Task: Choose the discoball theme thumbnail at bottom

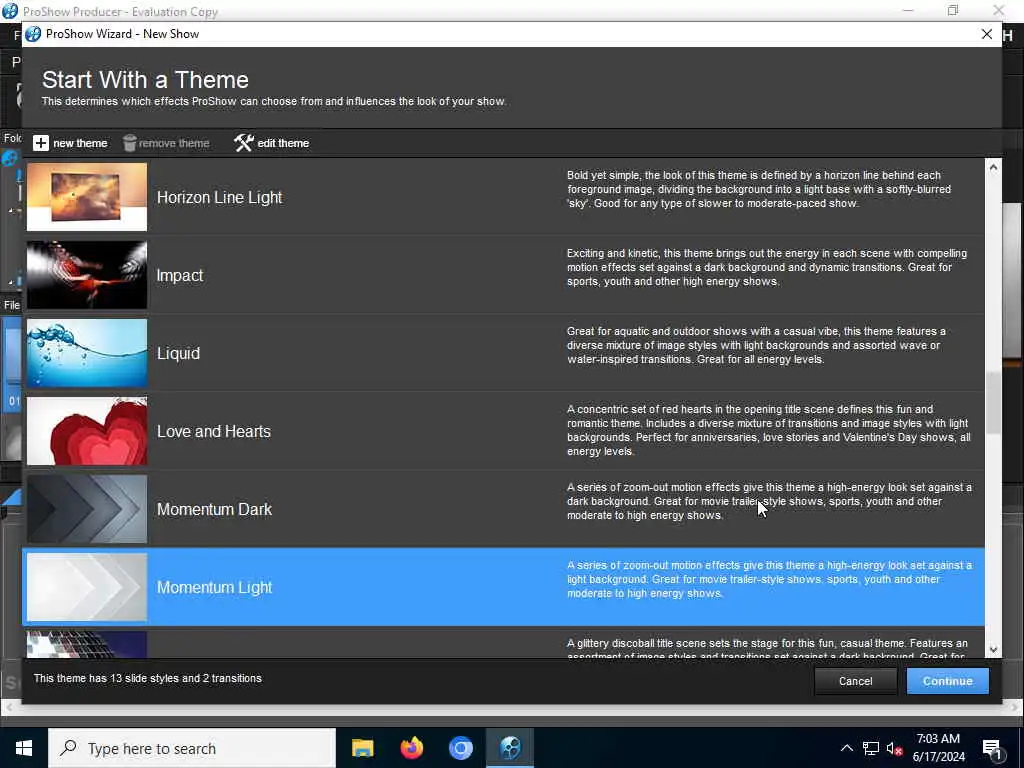Action: (87, 644)
